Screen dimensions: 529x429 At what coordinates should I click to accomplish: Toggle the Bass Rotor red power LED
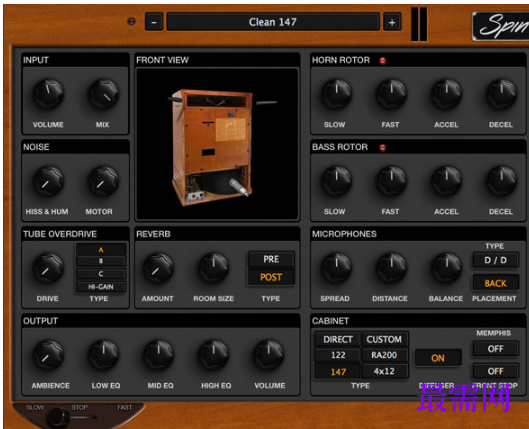[382, 147]
